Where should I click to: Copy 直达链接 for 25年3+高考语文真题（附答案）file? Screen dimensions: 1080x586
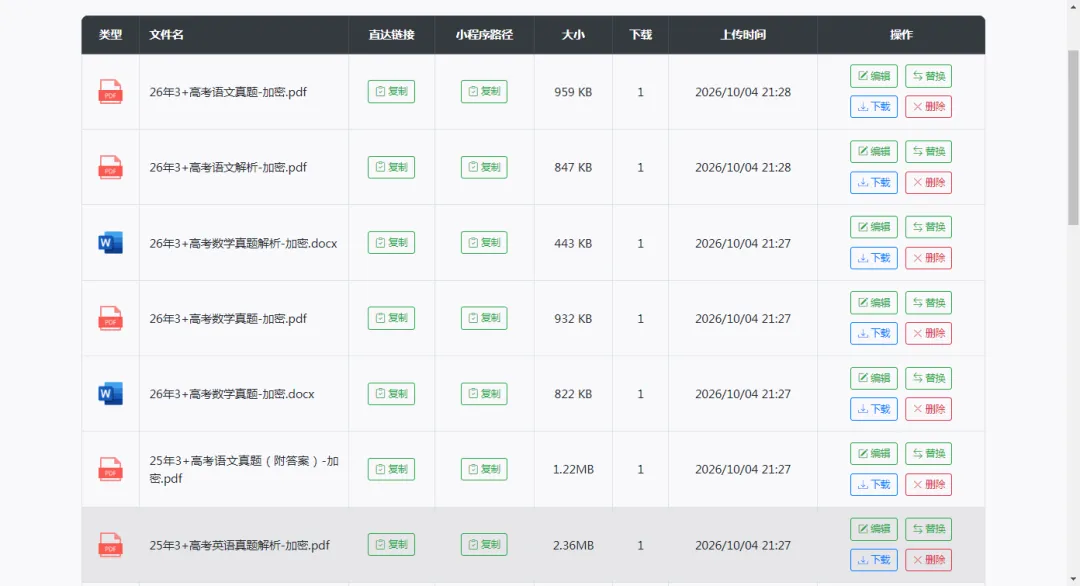click(x=391, y=469)
